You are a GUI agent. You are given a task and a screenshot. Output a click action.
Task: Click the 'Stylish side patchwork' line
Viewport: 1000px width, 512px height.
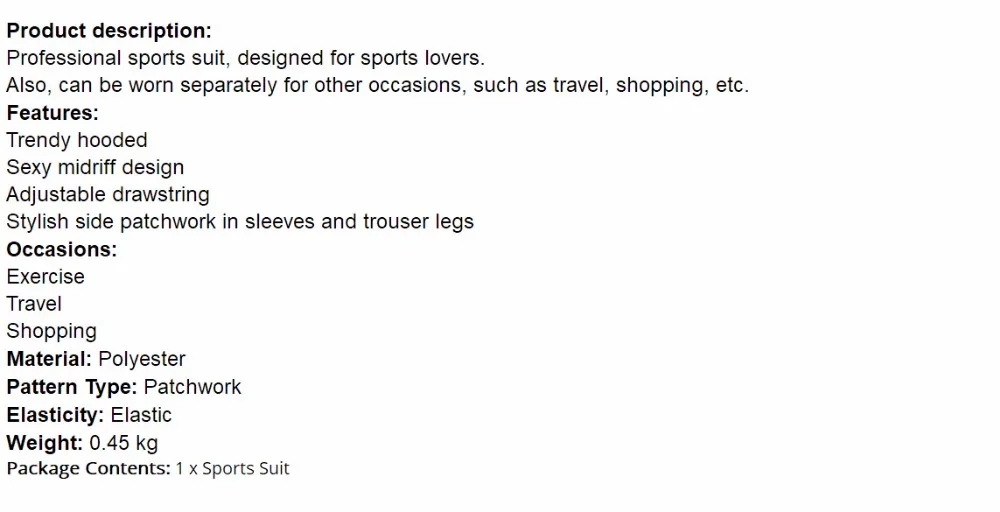(240, 222)
